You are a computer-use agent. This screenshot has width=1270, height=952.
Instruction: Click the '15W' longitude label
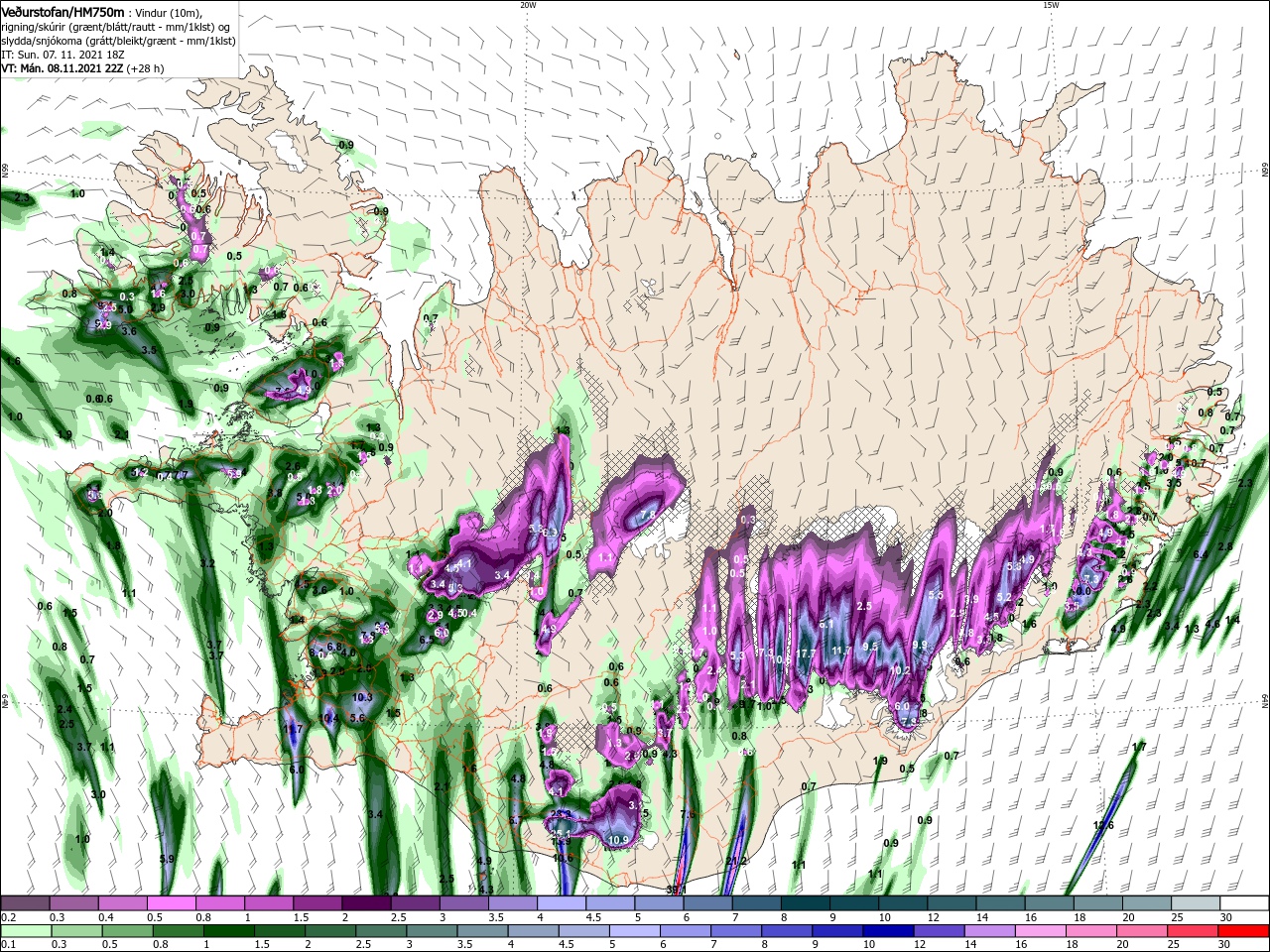[1051, 5]
